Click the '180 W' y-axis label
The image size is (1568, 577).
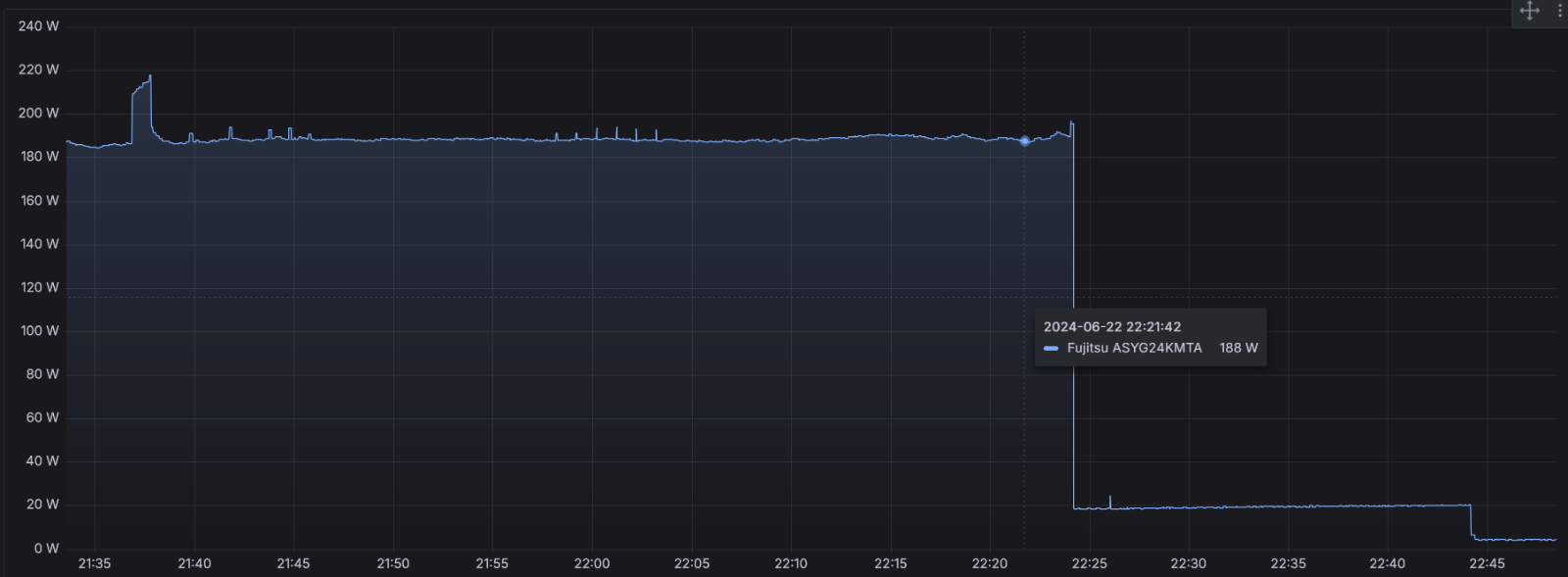pyautogui.click(x=39, y=156)
